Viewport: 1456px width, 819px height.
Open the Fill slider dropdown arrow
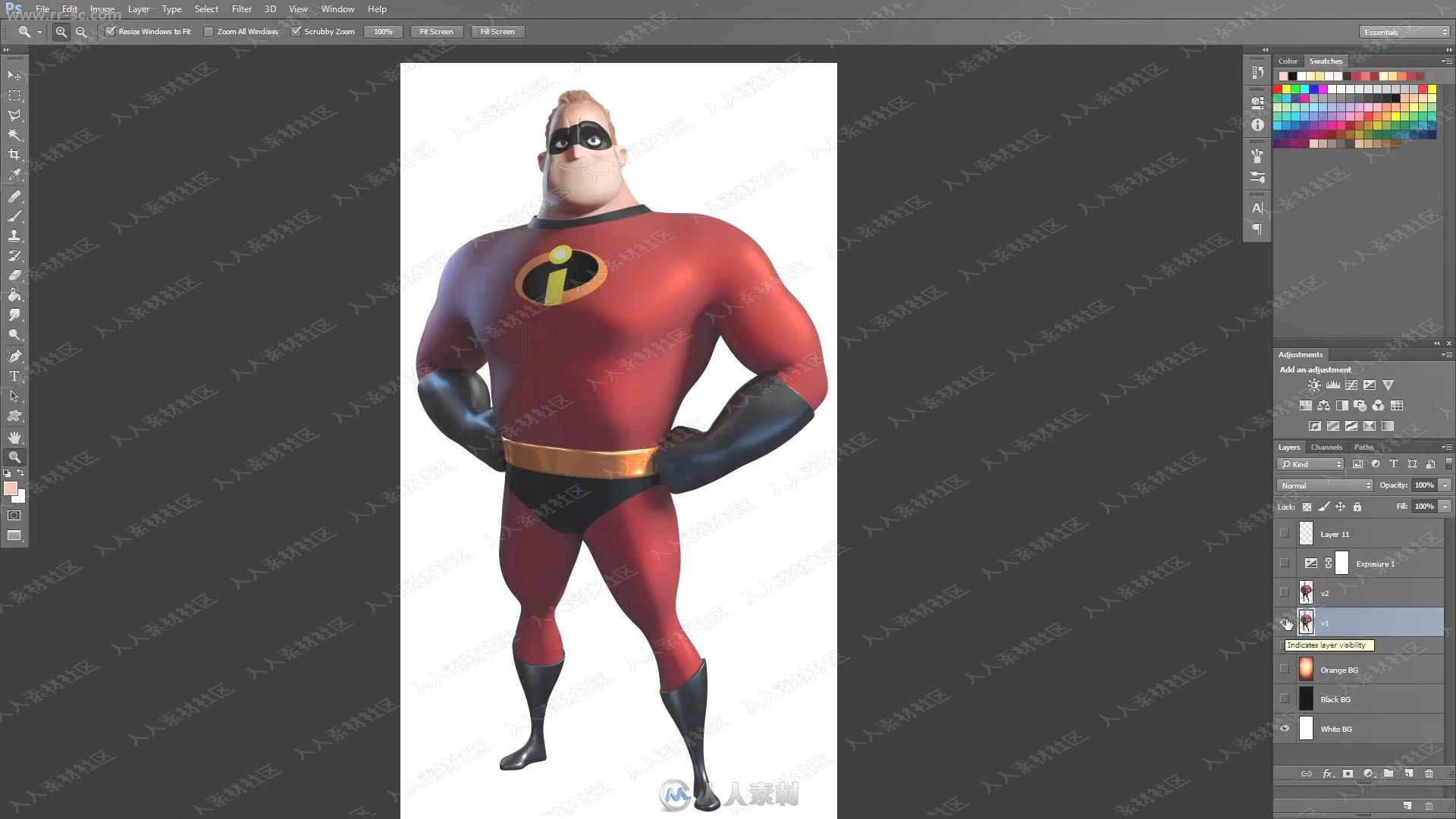coord(1445,507)
